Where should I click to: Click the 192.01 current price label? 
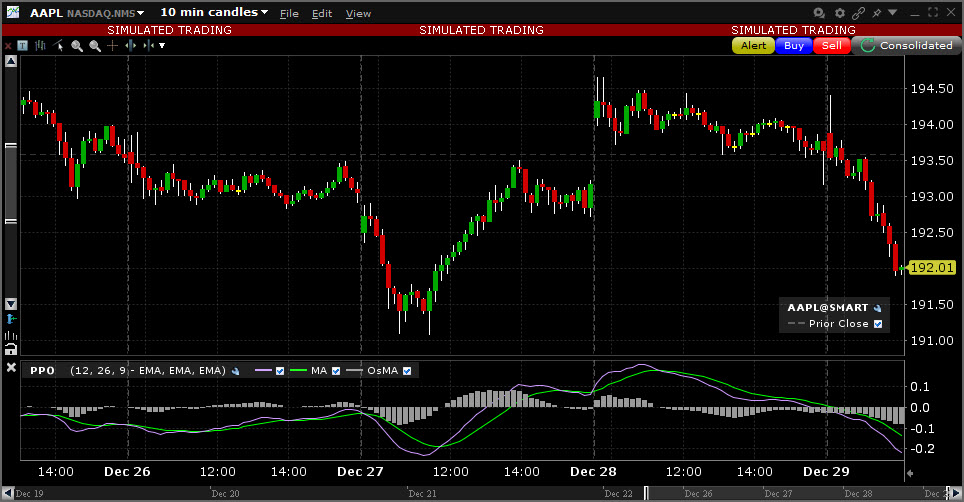click(932, 268)
